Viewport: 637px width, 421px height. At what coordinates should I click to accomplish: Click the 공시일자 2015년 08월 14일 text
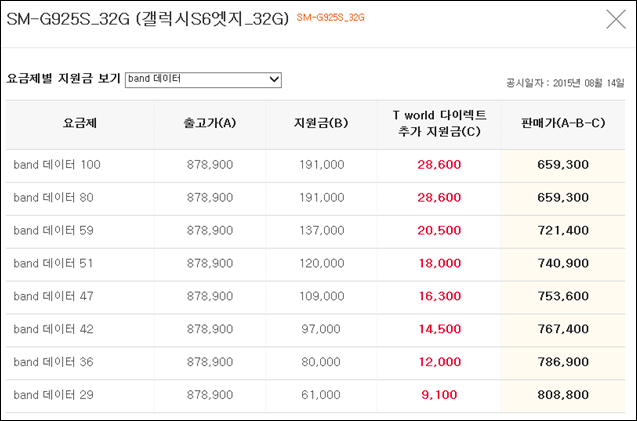point(565,83)
